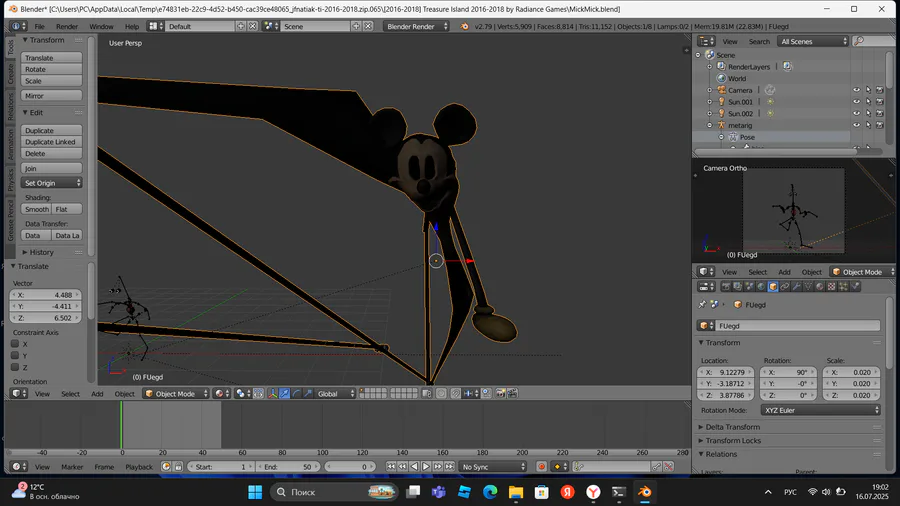900x506 pixels.
Task: Open the Render Layers properties tab icon
Action: [738, 286]
